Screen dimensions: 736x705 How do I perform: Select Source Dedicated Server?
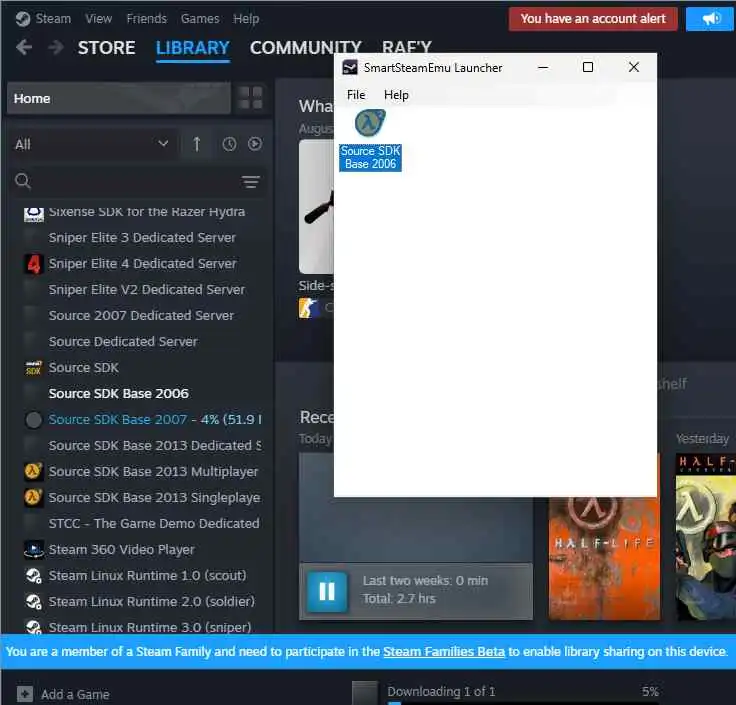coord(123,342)
